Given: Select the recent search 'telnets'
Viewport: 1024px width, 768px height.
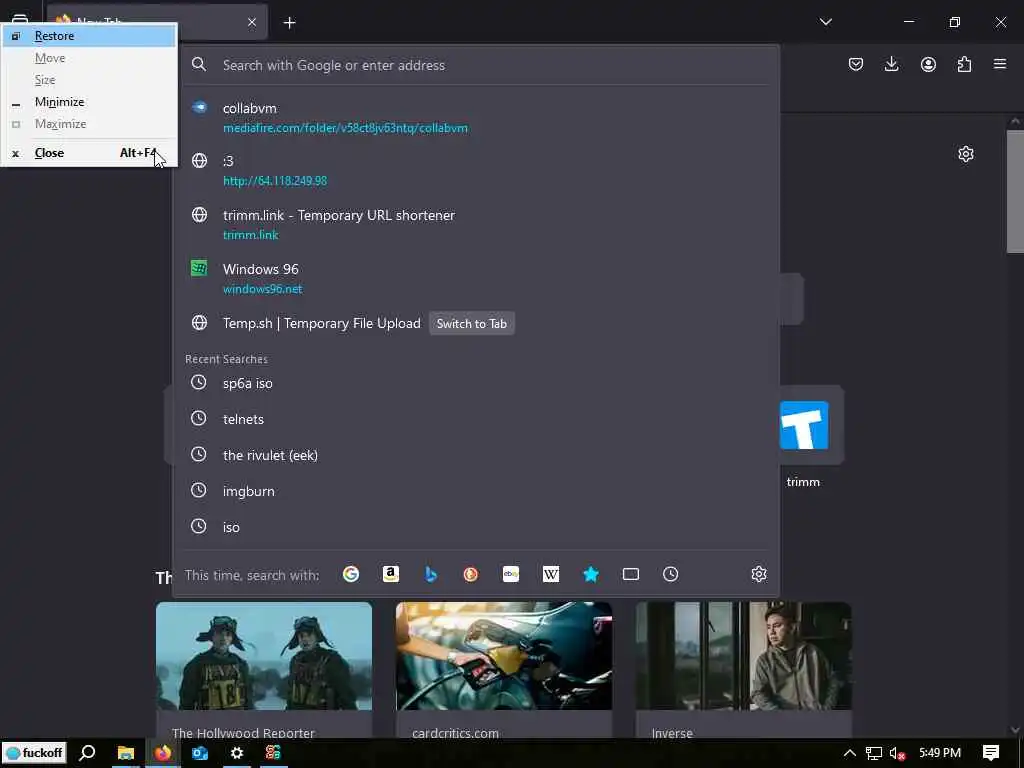Looking at the screenshot, I should (477, 419).
